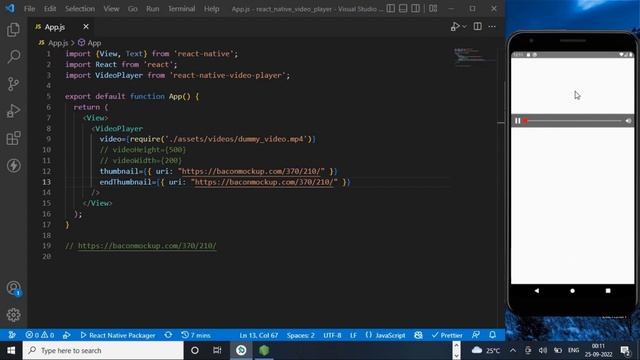640x360 pixels.
Task: Open the Terminal menu
Action: (181, 9)
